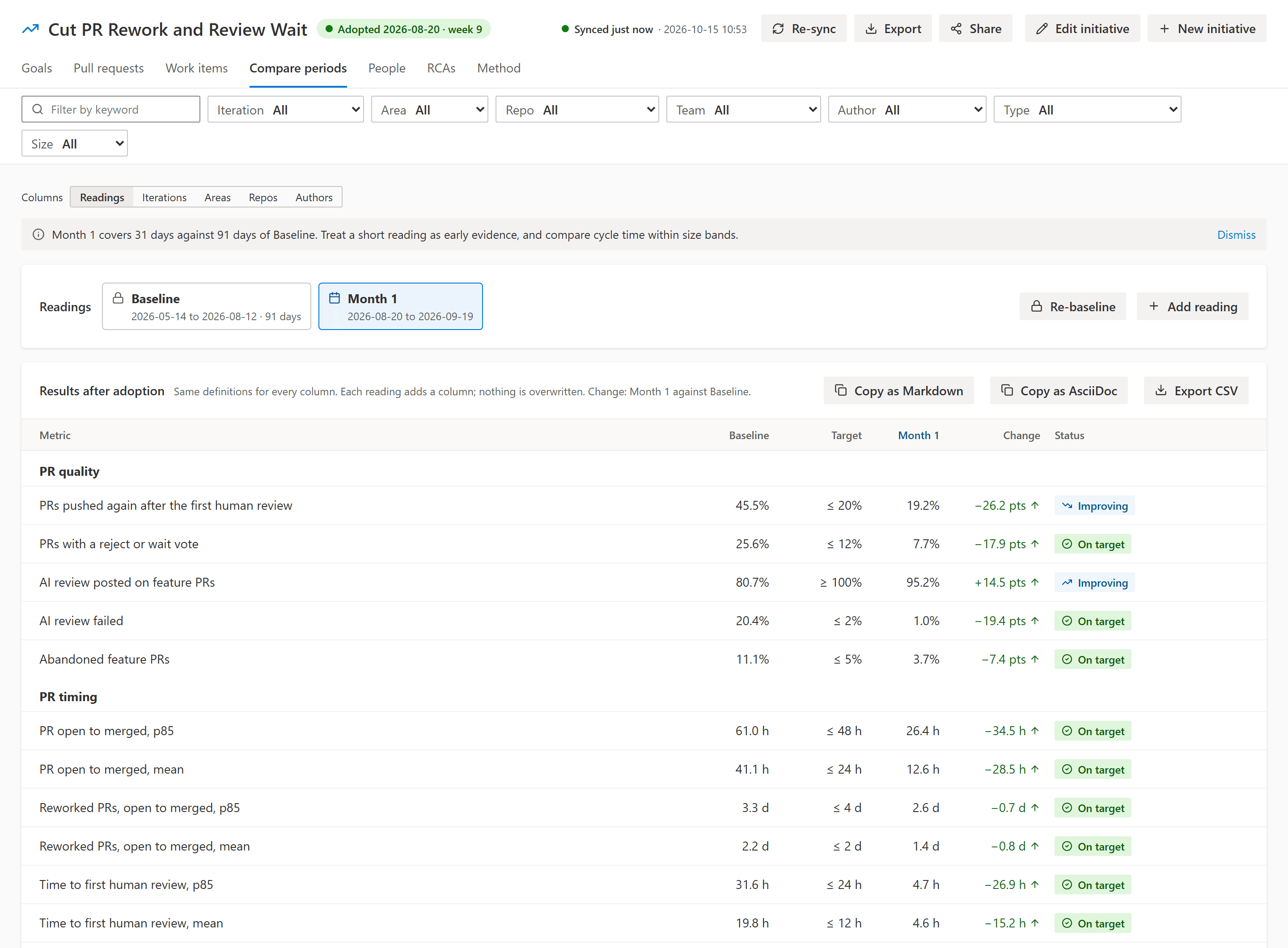Viewport: 1288px width, 948px height.
Task: Click the search icon in keyword filter
Action: [x=37, y=109]
